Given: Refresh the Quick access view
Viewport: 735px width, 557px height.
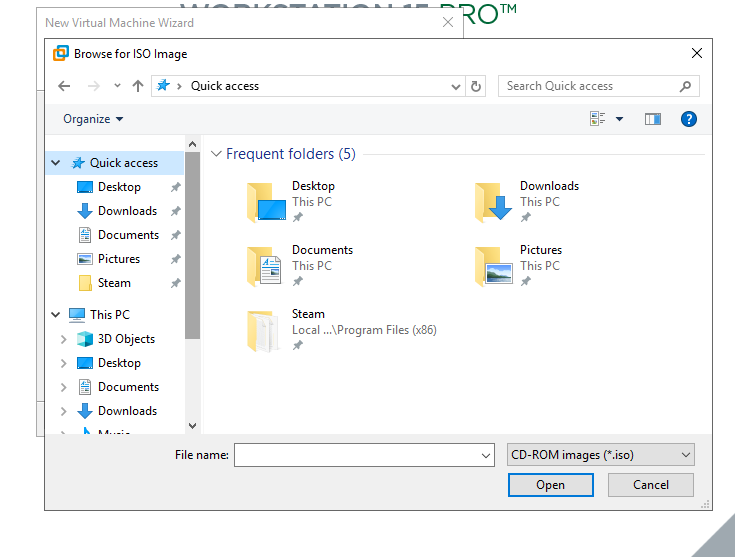Looking at the screenshot, I should coord(476,86).
